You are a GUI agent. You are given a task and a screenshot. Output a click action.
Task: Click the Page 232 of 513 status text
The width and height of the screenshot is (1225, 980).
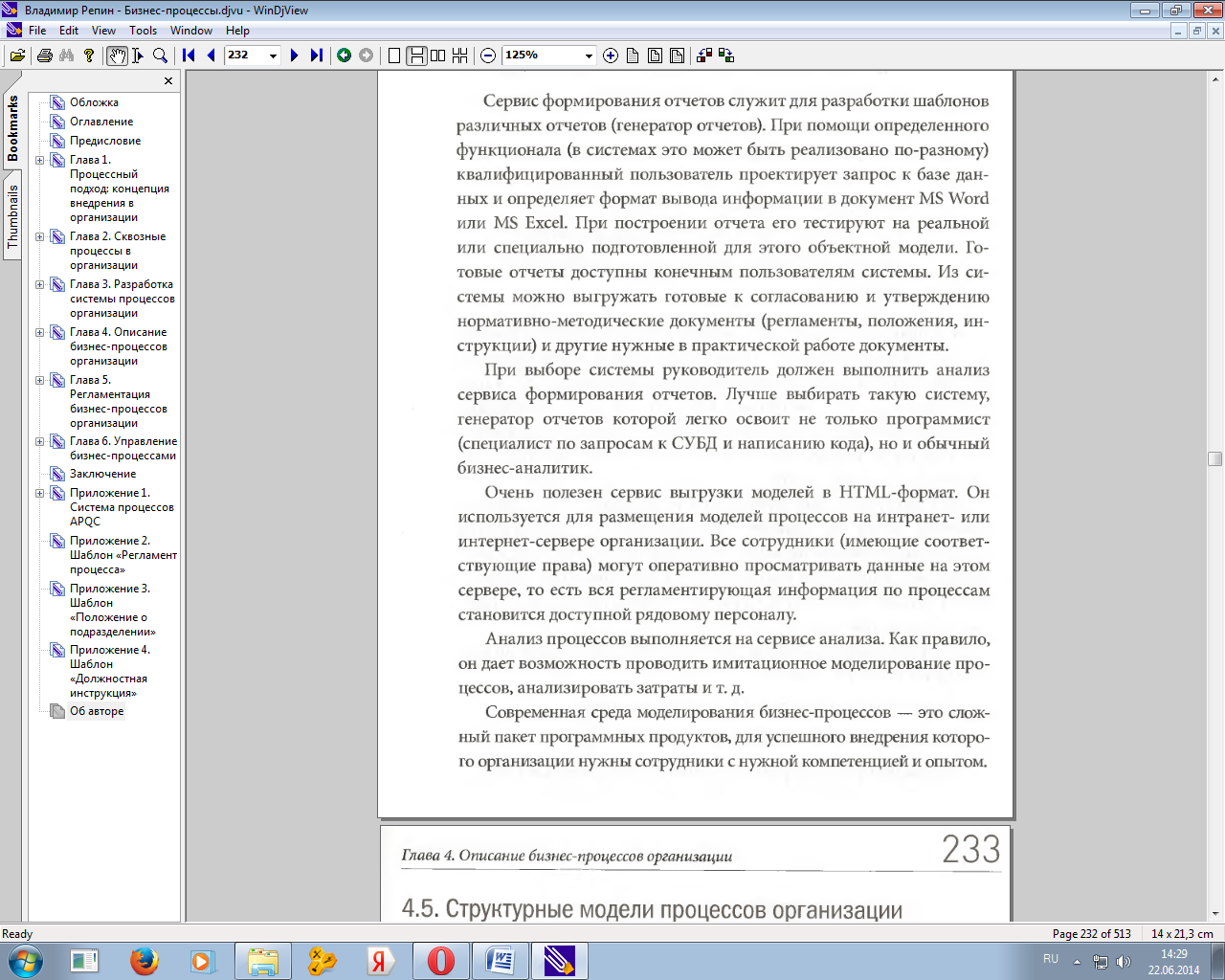[x=1091, y=934]
